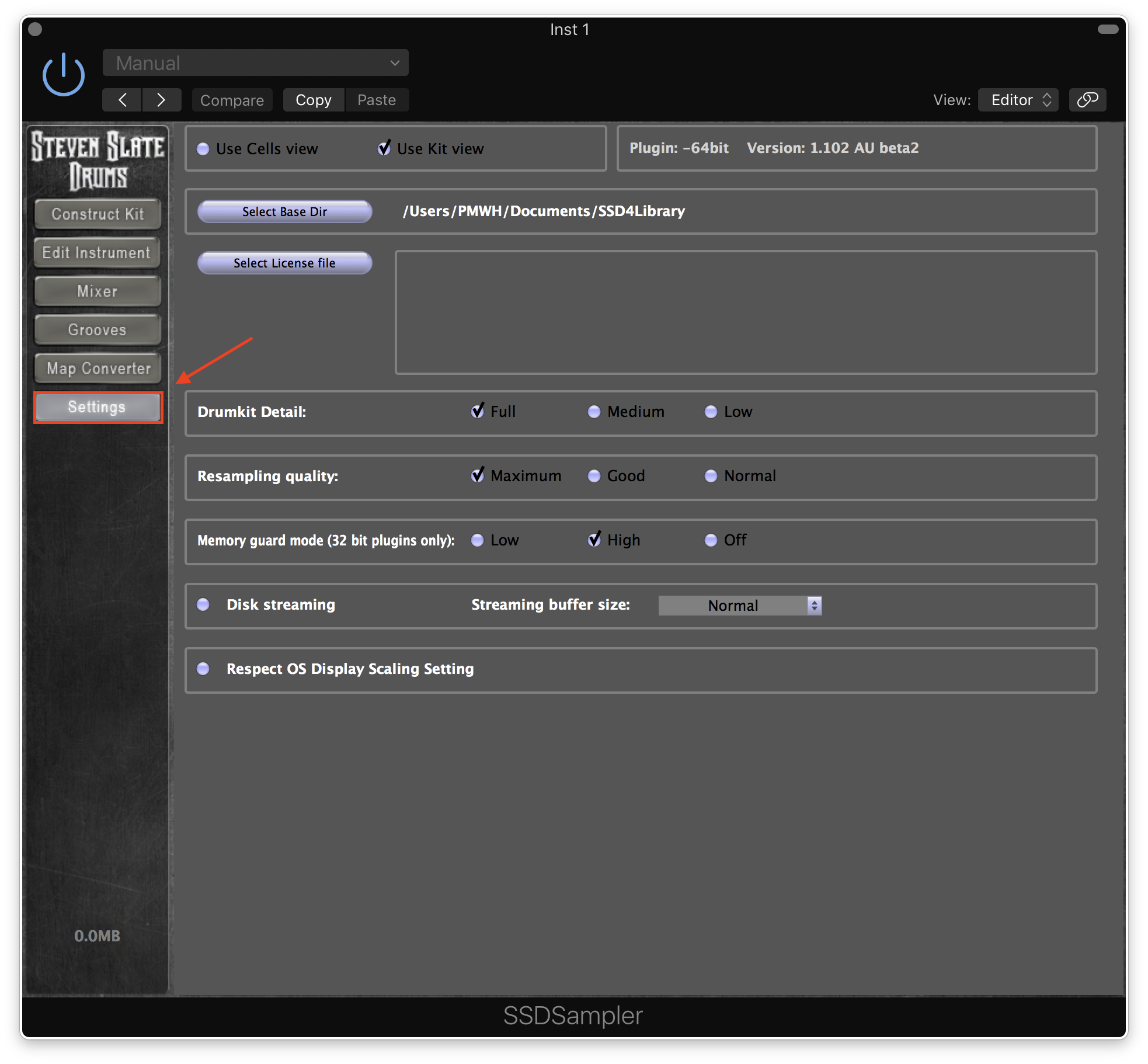Click the Inst 1 window title
Screen dimensions: 1148x1064
570,29
